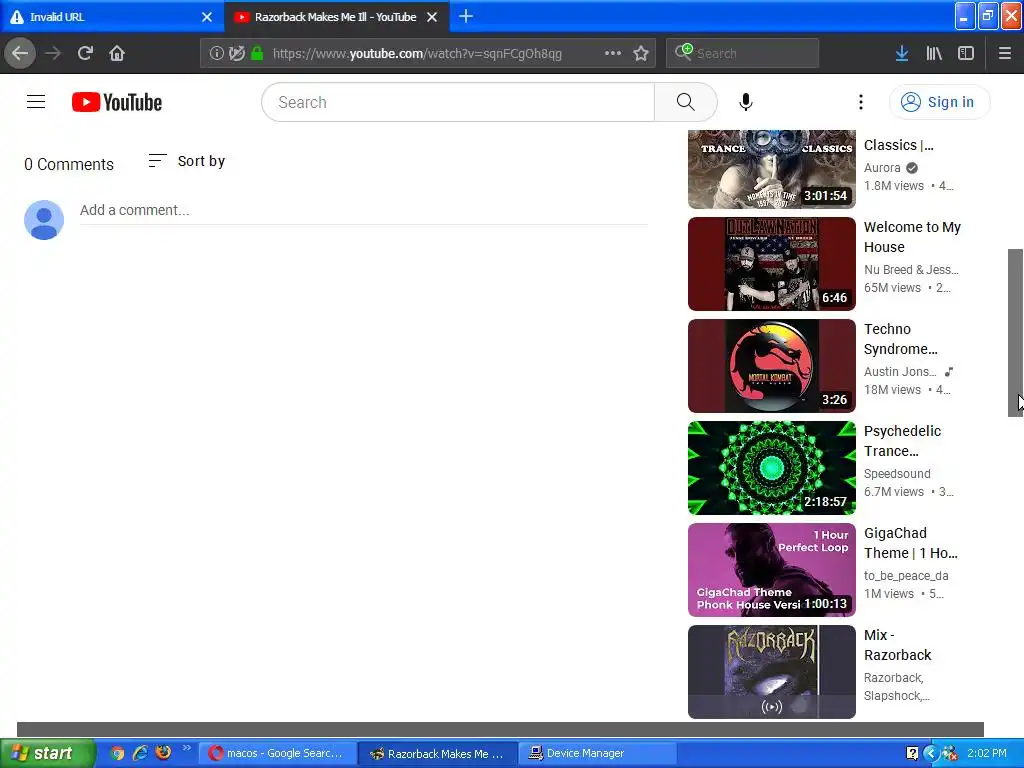Click the help question mark tray icon

(x=912, y=753)
